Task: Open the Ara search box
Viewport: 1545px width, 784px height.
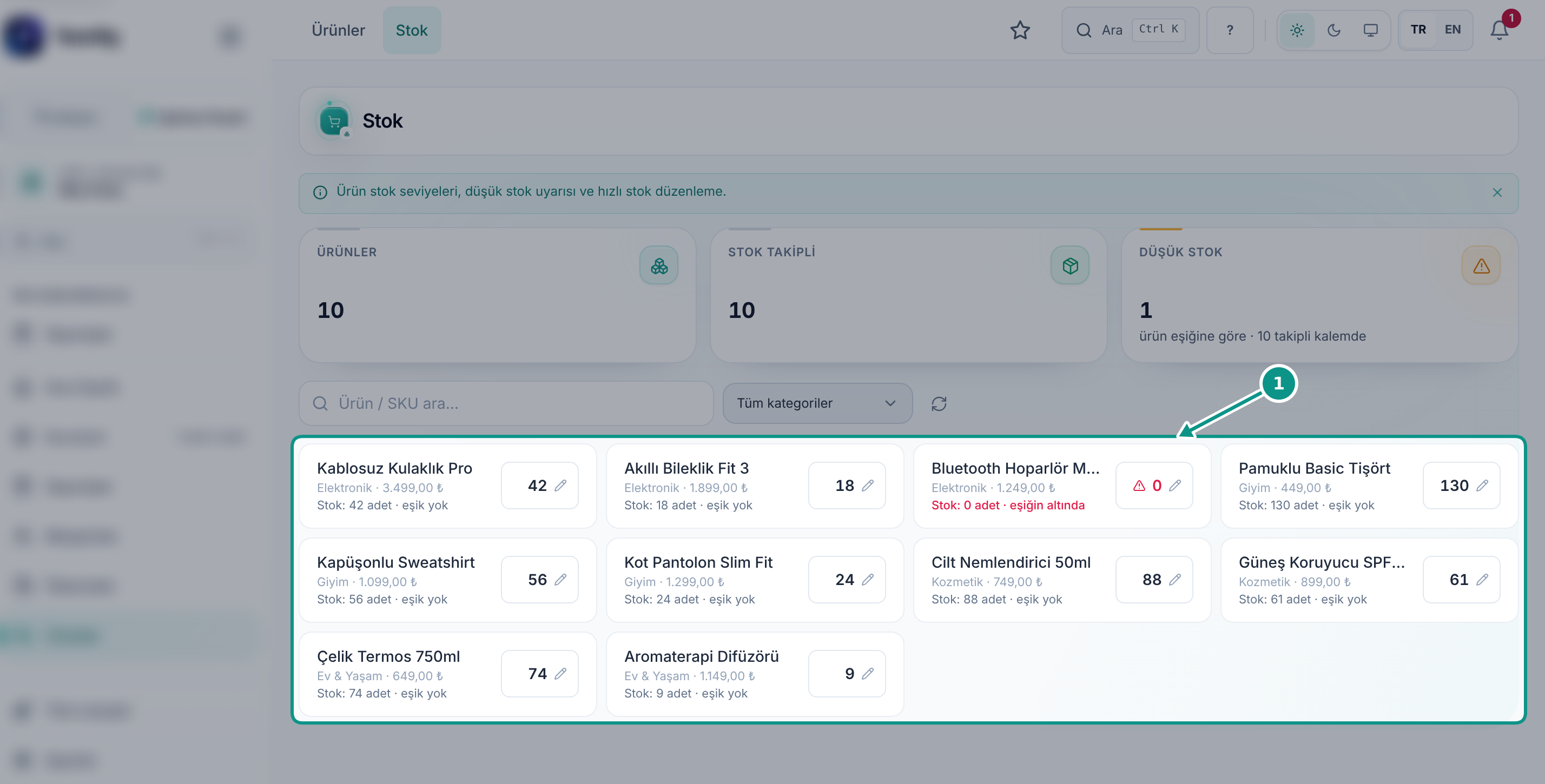Action: 1130,30
